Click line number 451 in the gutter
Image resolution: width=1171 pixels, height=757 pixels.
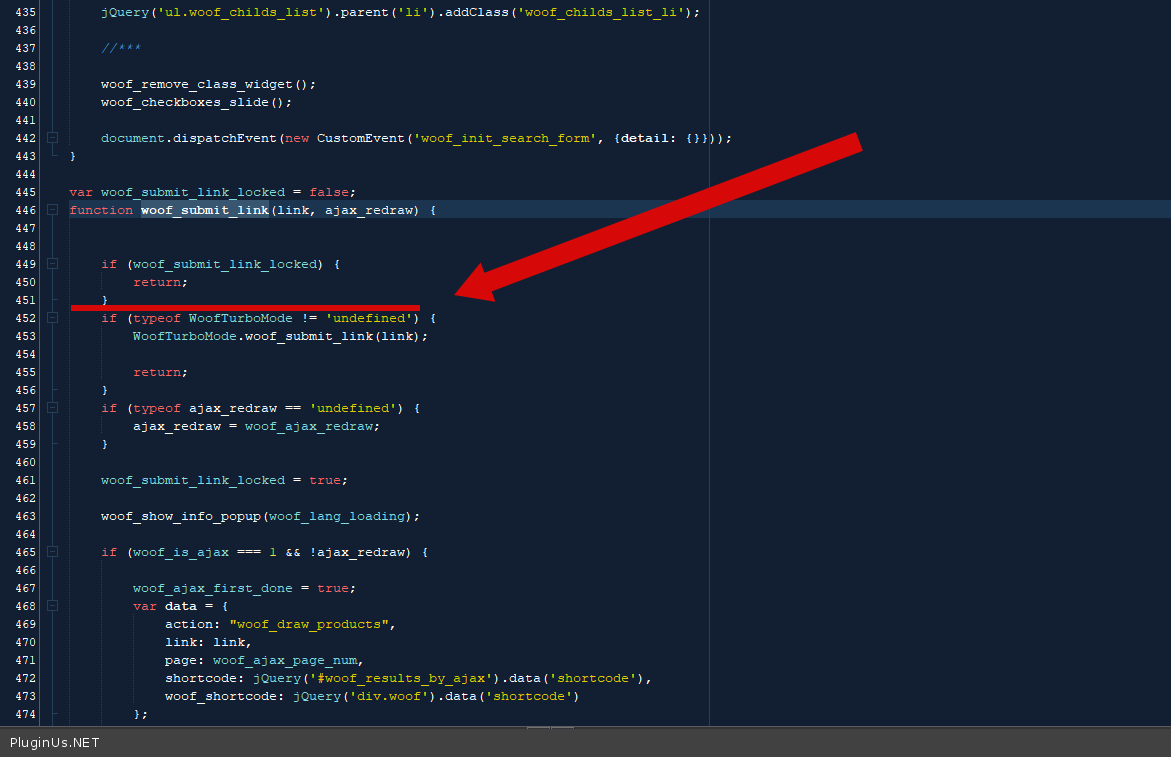tap(26, 300)
